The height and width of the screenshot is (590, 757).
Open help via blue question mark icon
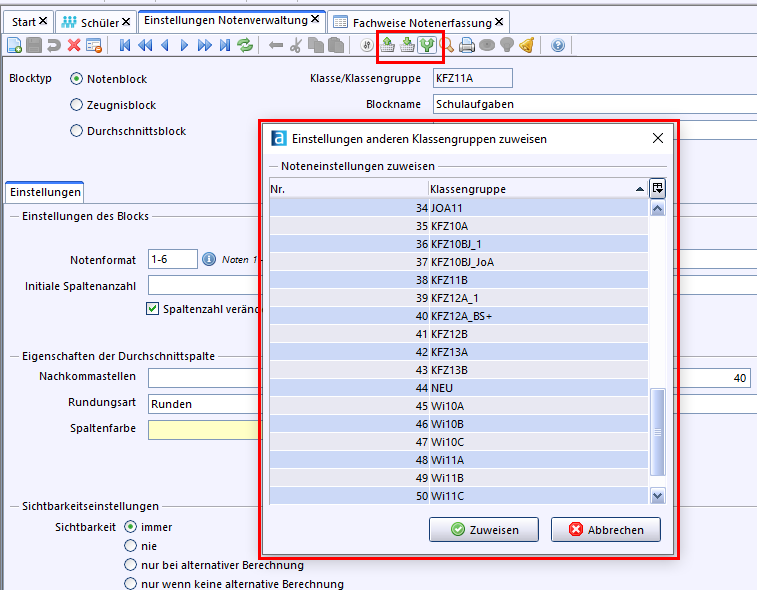coord(558,45)
